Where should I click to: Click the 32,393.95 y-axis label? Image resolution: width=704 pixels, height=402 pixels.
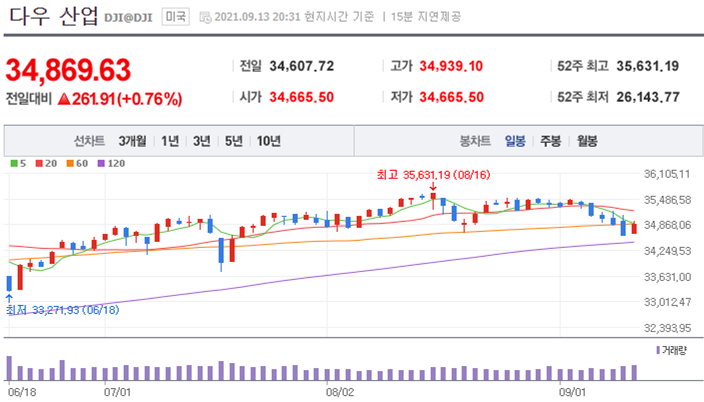(x=667, y=328)
